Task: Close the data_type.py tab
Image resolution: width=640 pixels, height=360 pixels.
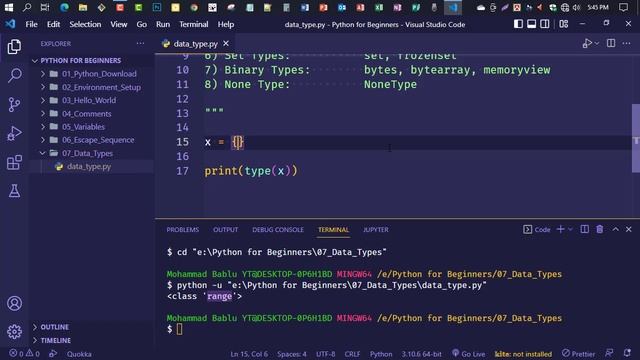Action: (x=226, y=43)
